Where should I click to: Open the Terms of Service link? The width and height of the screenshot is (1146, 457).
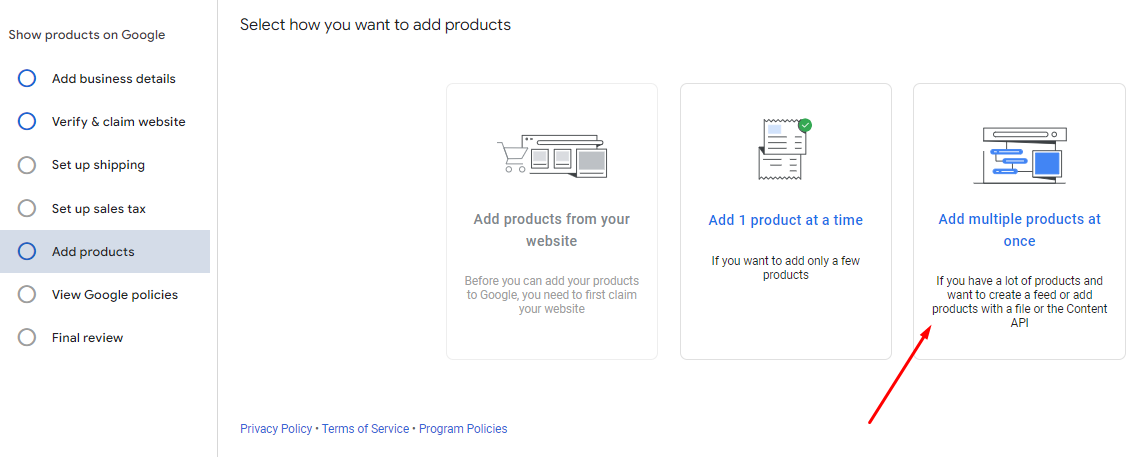coord(365,429)
